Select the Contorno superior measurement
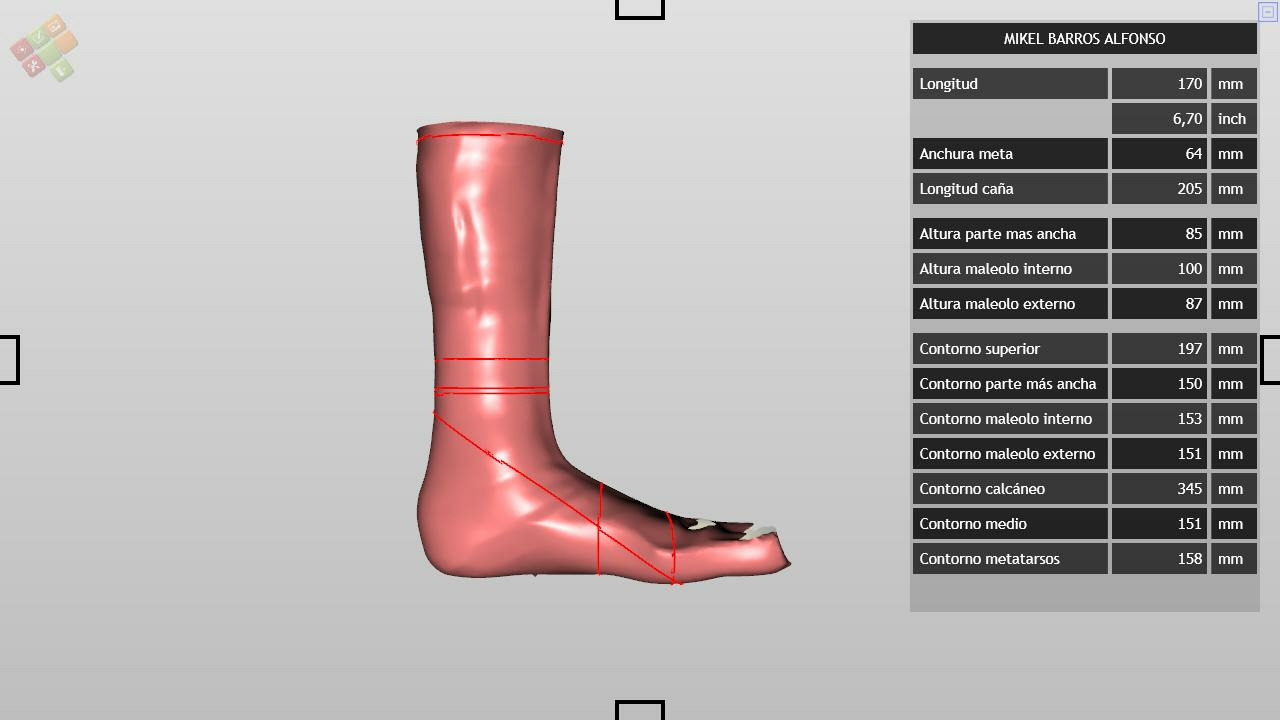 (x=1009, y=349)
